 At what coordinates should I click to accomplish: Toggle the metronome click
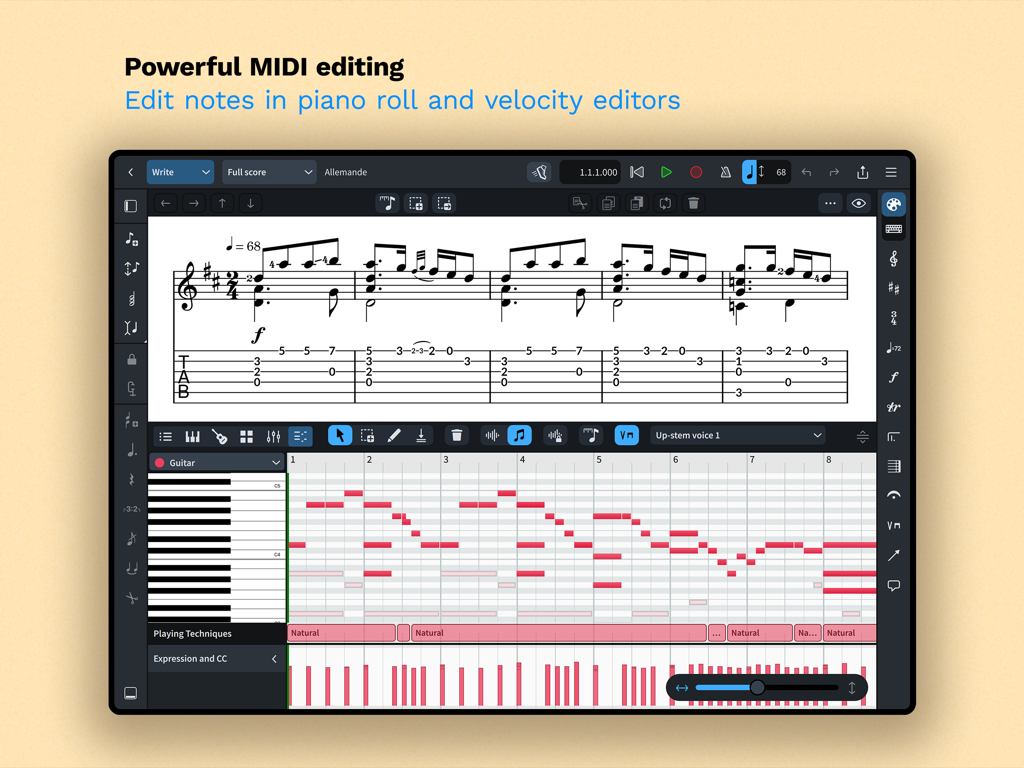[x=725, y=172]
